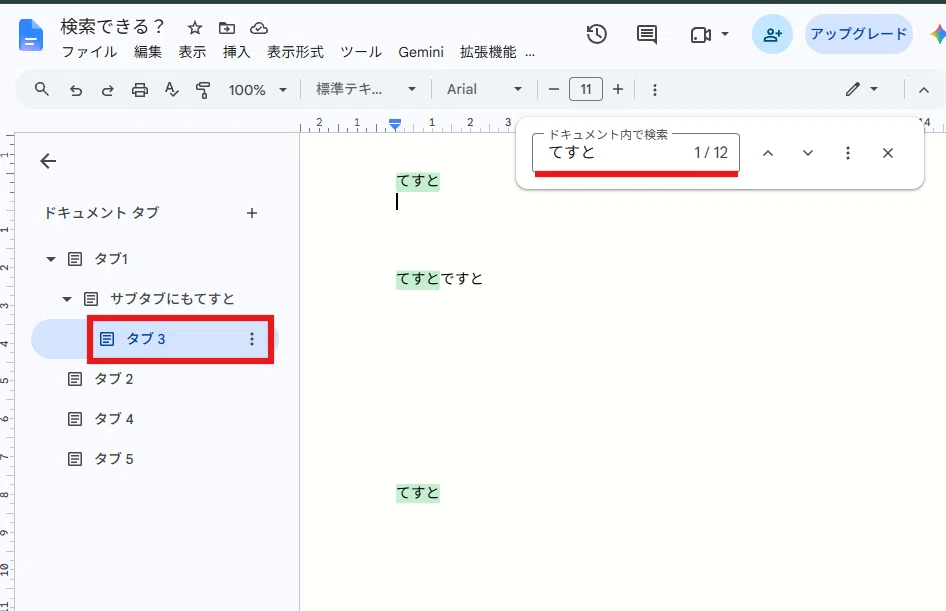This screenshot has height=611, width=946.
Task: Click inside the ドキュメント内で検索 search field
Action: tap(636, 153)
